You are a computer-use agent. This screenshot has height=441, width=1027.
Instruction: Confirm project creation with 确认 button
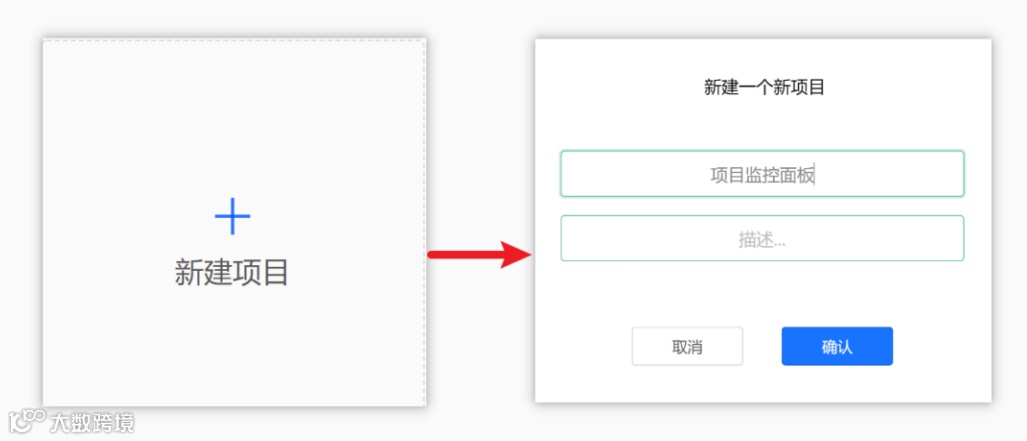837,346
